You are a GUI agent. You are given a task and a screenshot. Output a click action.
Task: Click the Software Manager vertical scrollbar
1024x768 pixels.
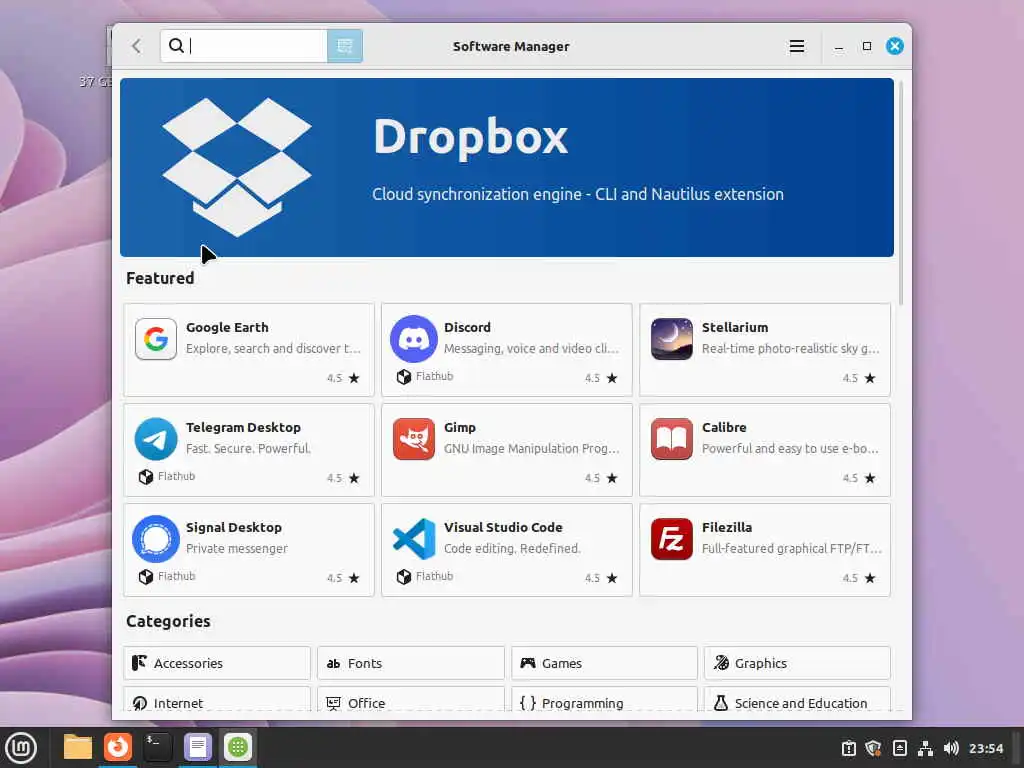[x=901, y=193]
